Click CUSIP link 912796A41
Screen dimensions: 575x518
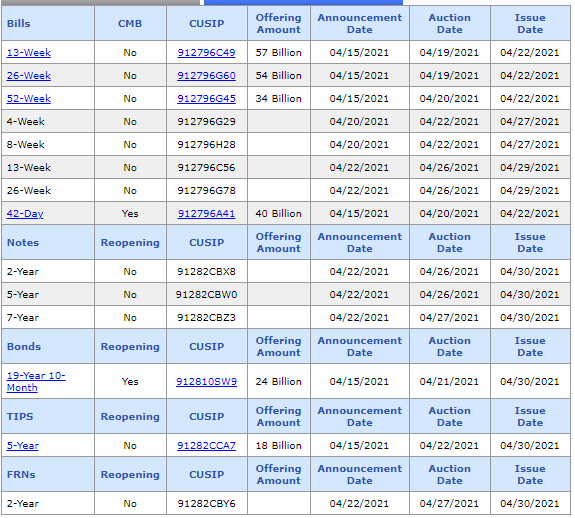[206, 214]
